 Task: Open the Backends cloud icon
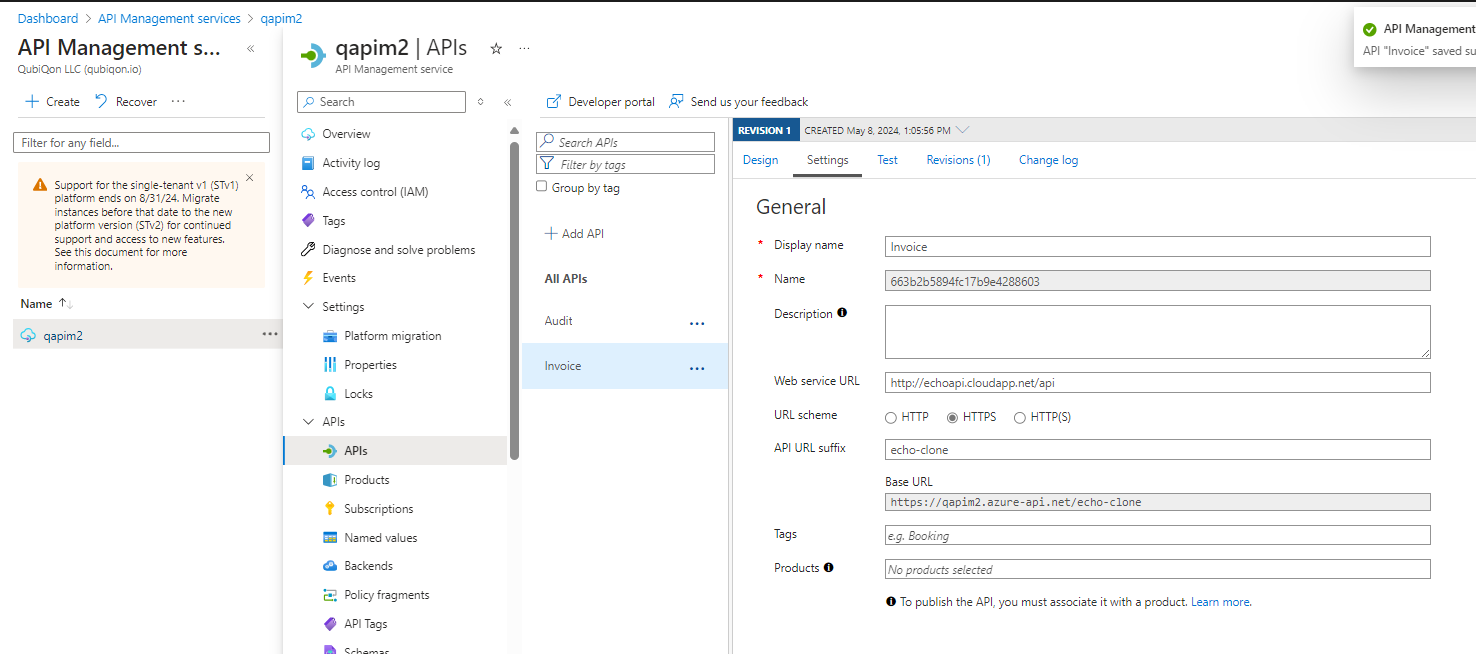click(x=330, y=566)
